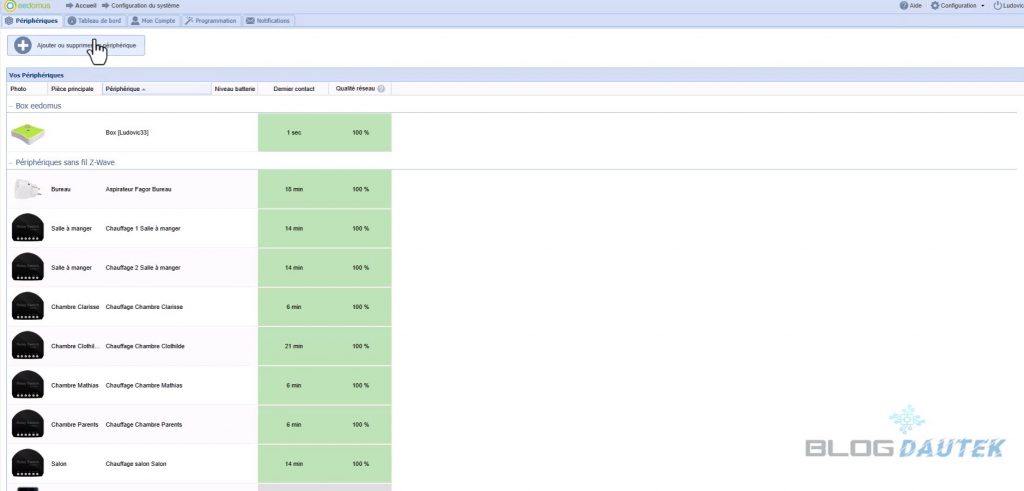Switch to the Tableau de bord tab
The width and height of the screenshot is (1024, 491).
click(x=95, y=20)
